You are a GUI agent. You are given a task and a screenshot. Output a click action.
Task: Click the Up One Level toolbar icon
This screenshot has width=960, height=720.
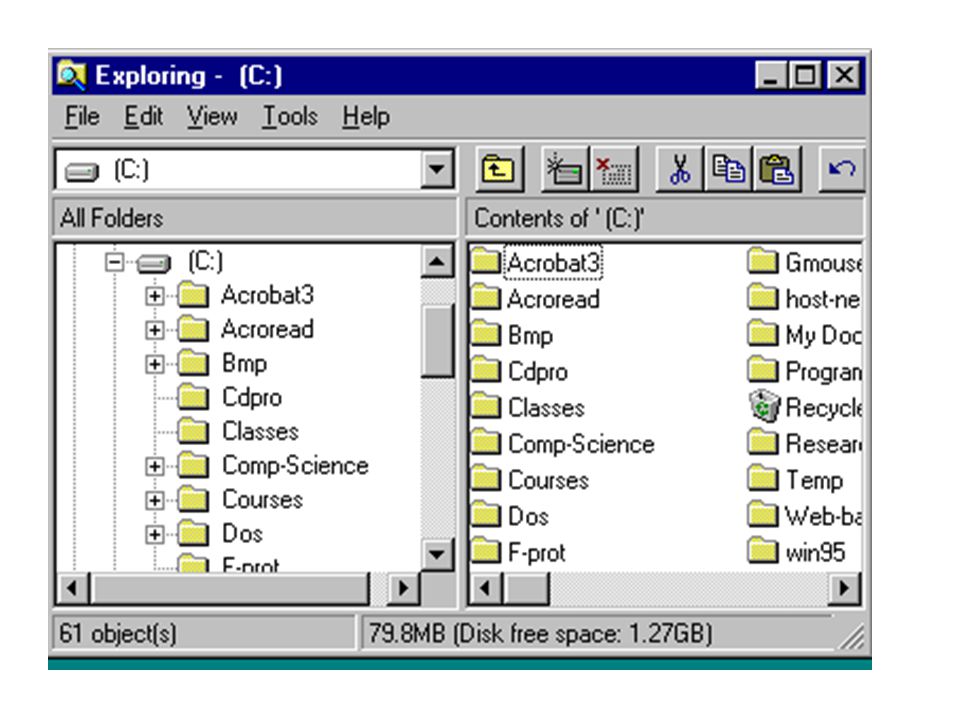pyautogui.click(x=499, y=169)
